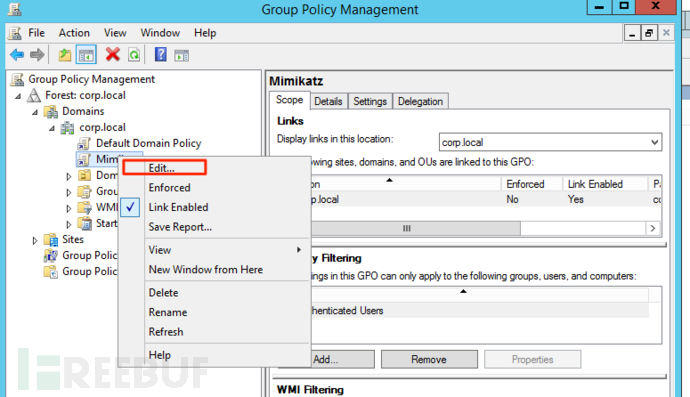Open View submenu arrow in context menu
690x397 pixels.
(x=299, y=250)
